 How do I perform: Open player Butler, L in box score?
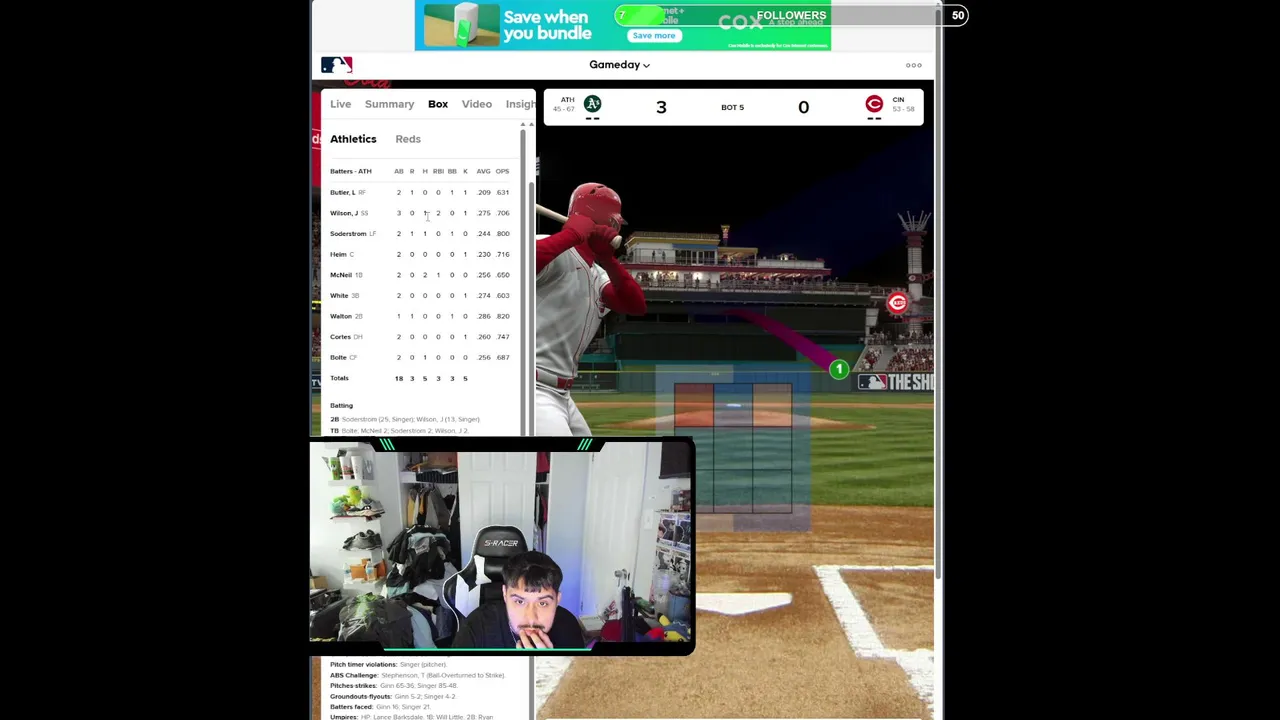click(x=342, y=192)
